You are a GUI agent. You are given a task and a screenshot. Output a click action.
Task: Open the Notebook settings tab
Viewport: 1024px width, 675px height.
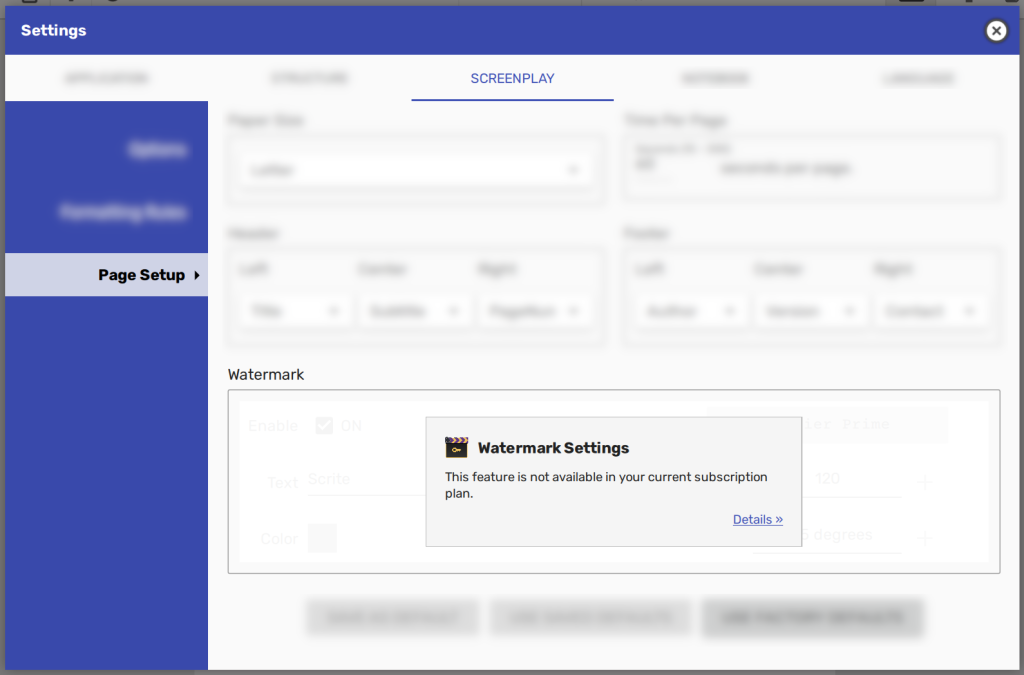tap(715, 78)
